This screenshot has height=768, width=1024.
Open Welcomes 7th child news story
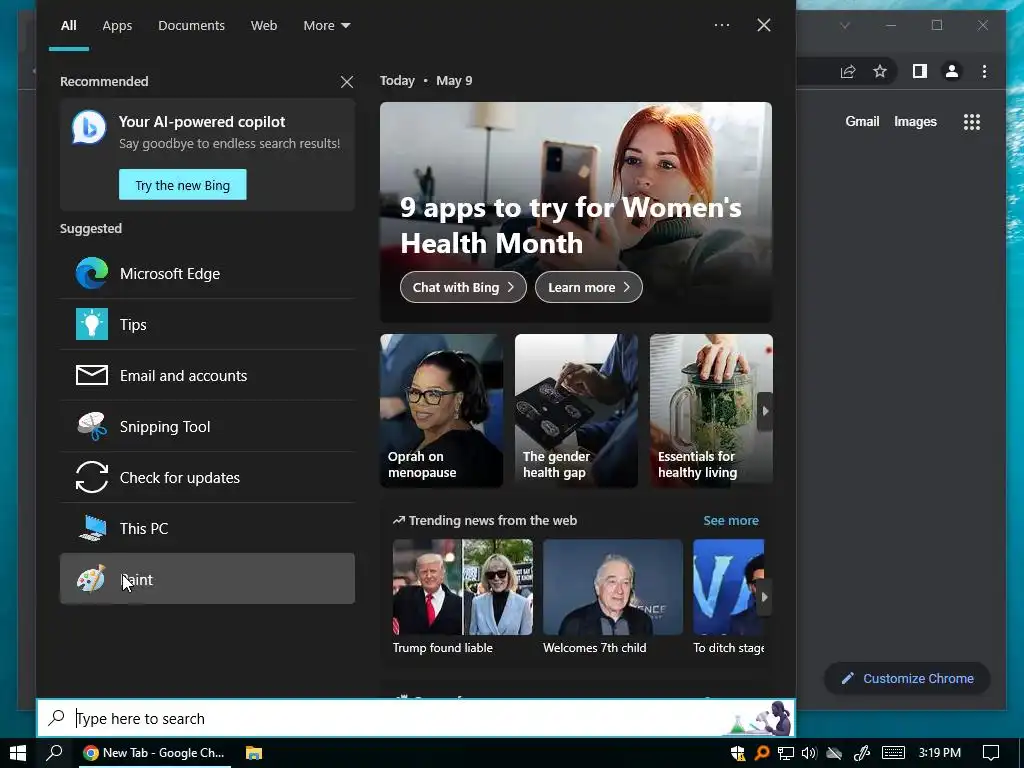pyautogui.click(x=613, y=598)
